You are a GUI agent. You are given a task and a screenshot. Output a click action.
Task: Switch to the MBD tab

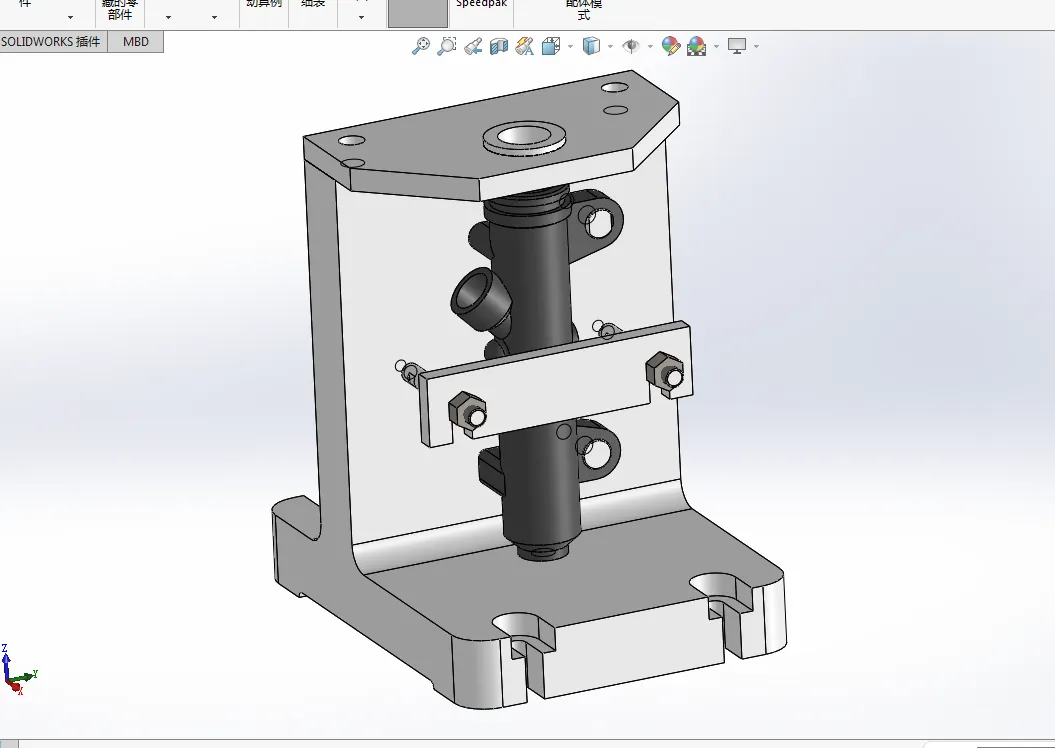tap(136, 42)
